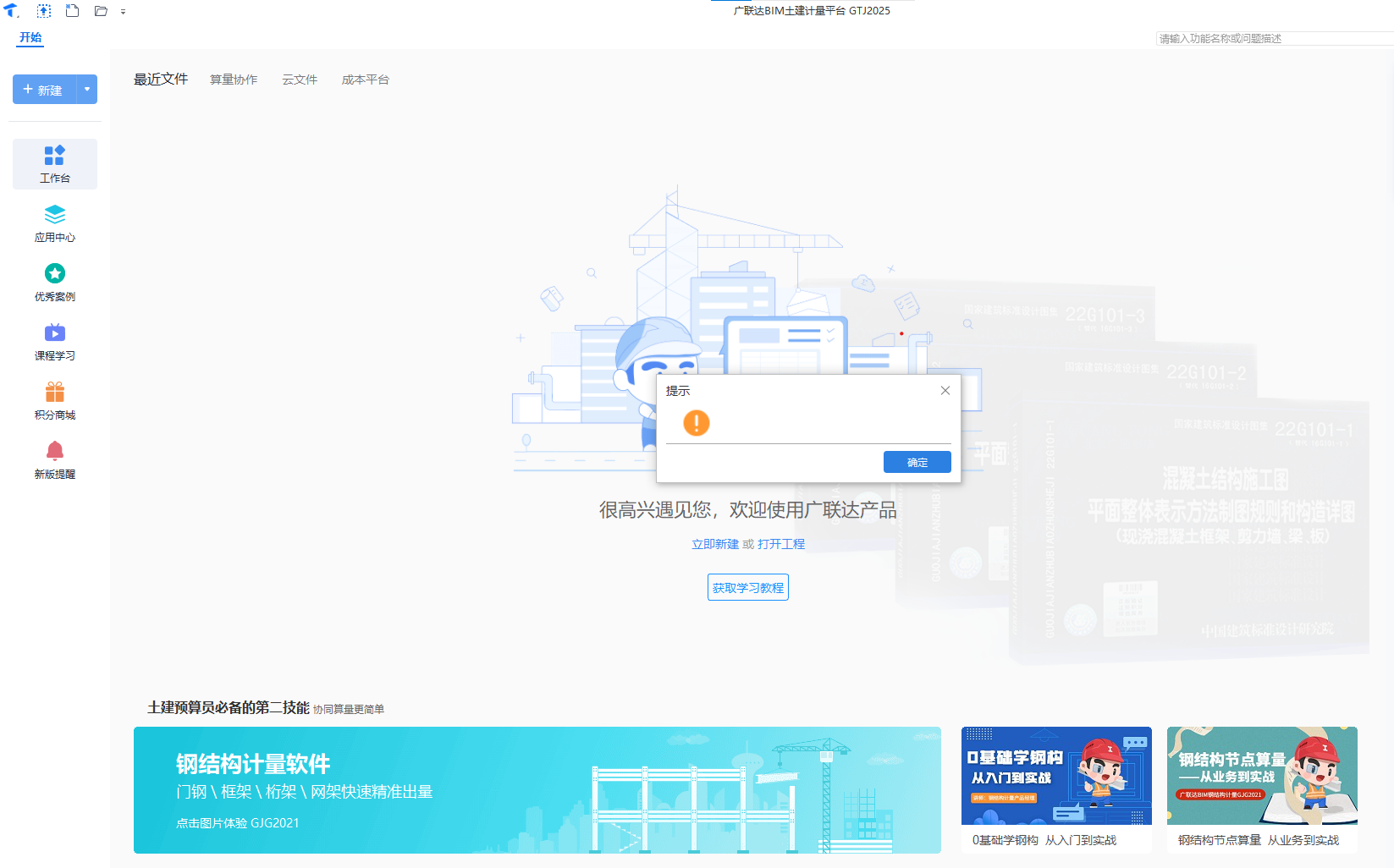1394x868 pixels.
Task: Open the 0基础学钢构 course thumbnail
Action: click(x=1056, y=776)
